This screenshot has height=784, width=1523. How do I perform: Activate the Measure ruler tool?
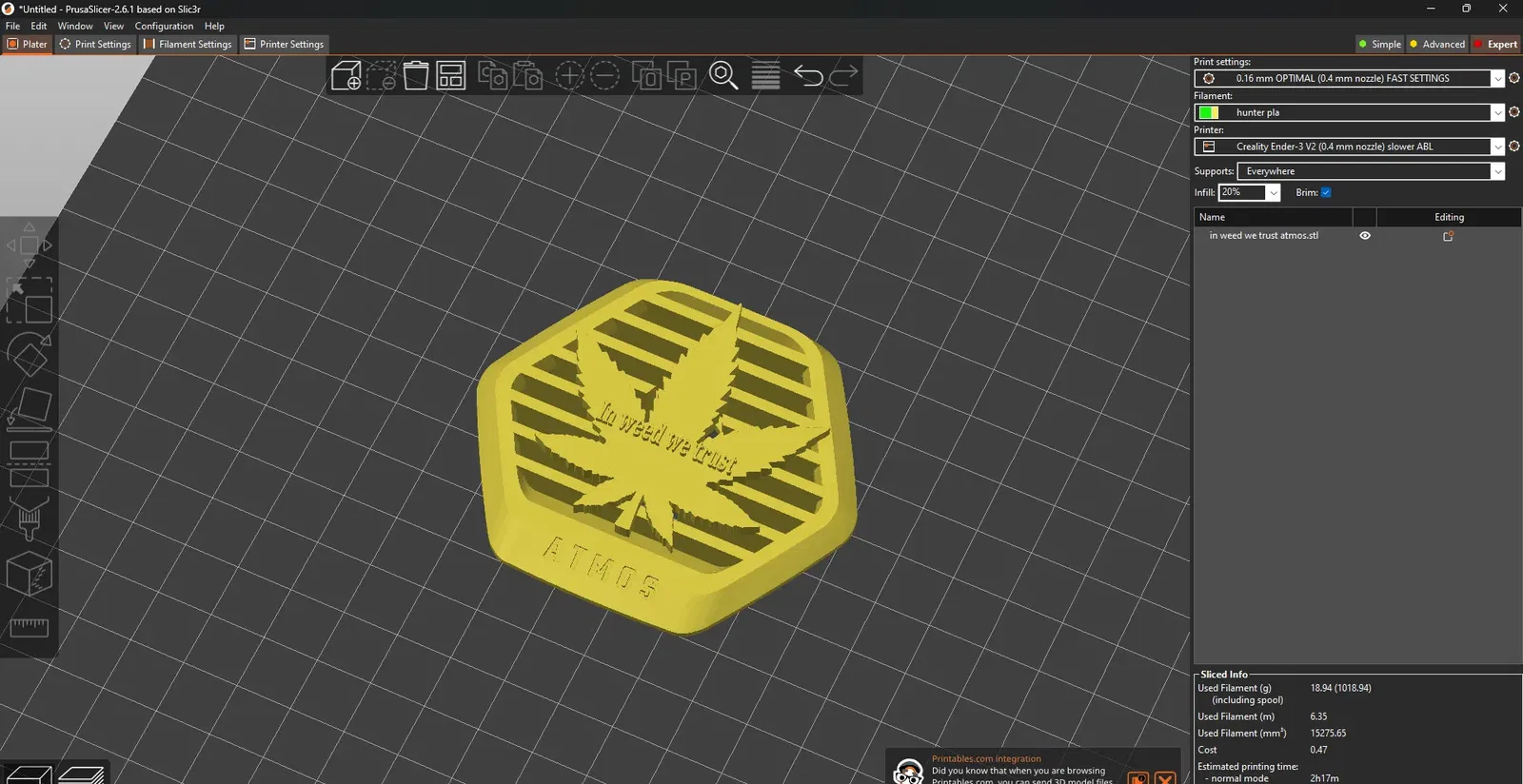tap(29, 627)
